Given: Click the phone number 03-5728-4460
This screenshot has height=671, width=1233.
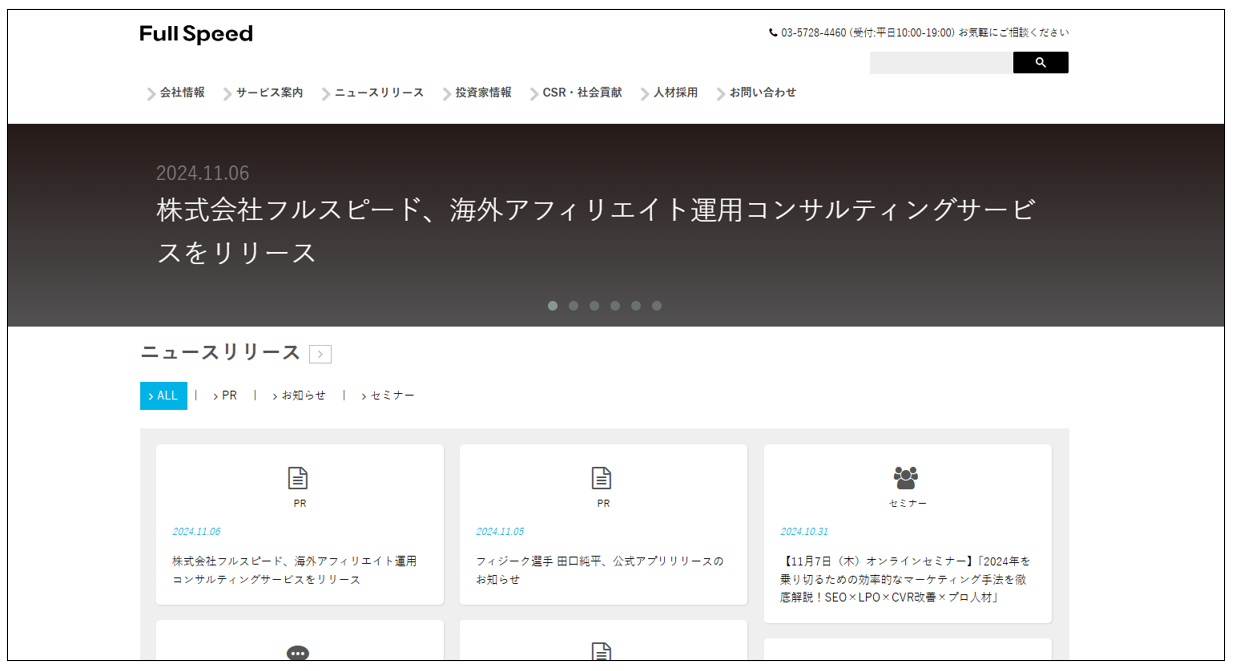Looking at the screenshot, I should (813, 32).
